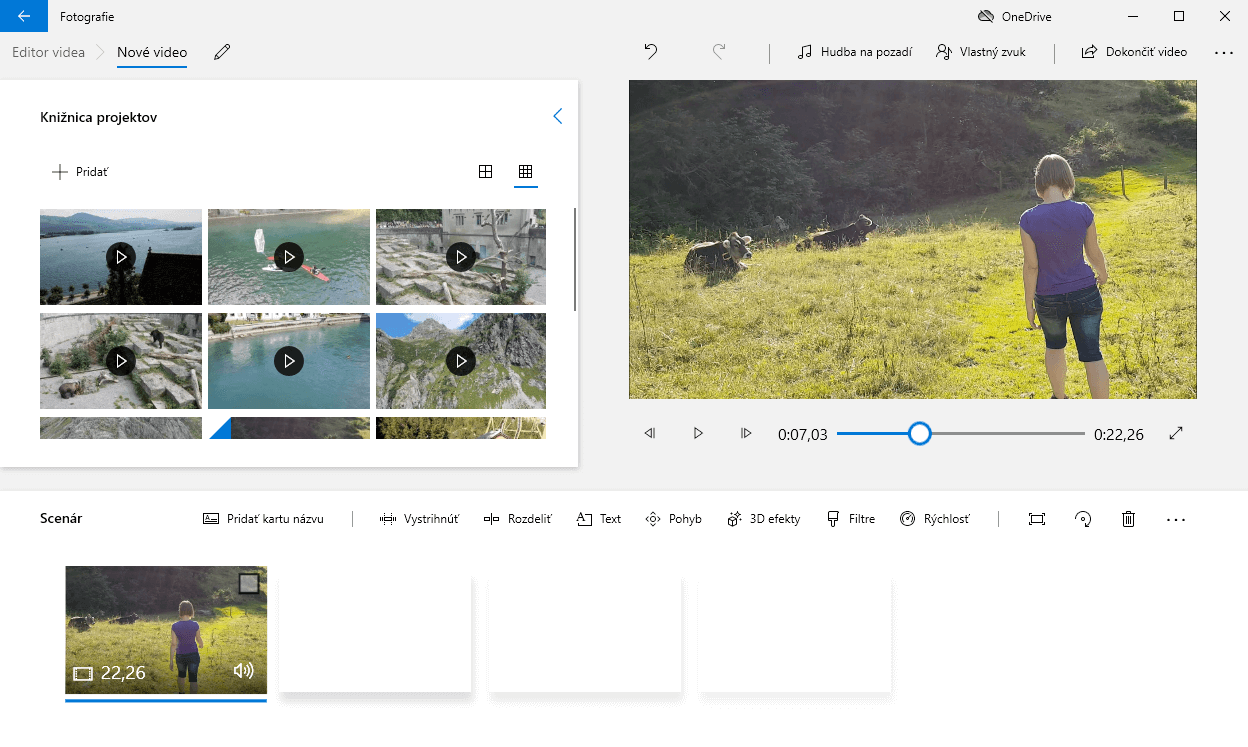Viewport: 1248px width, 747px height.
Task: Select the mountain landscape video thumbnail
Action: click(461, 361)
